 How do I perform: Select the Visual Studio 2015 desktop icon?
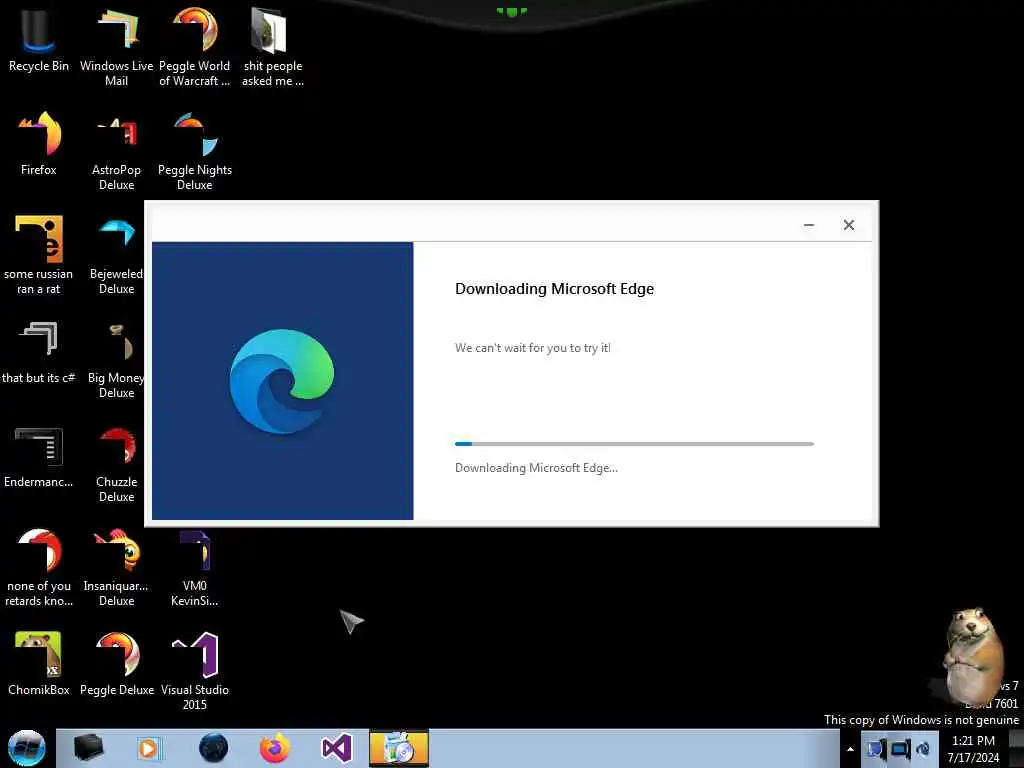(195, 670)
